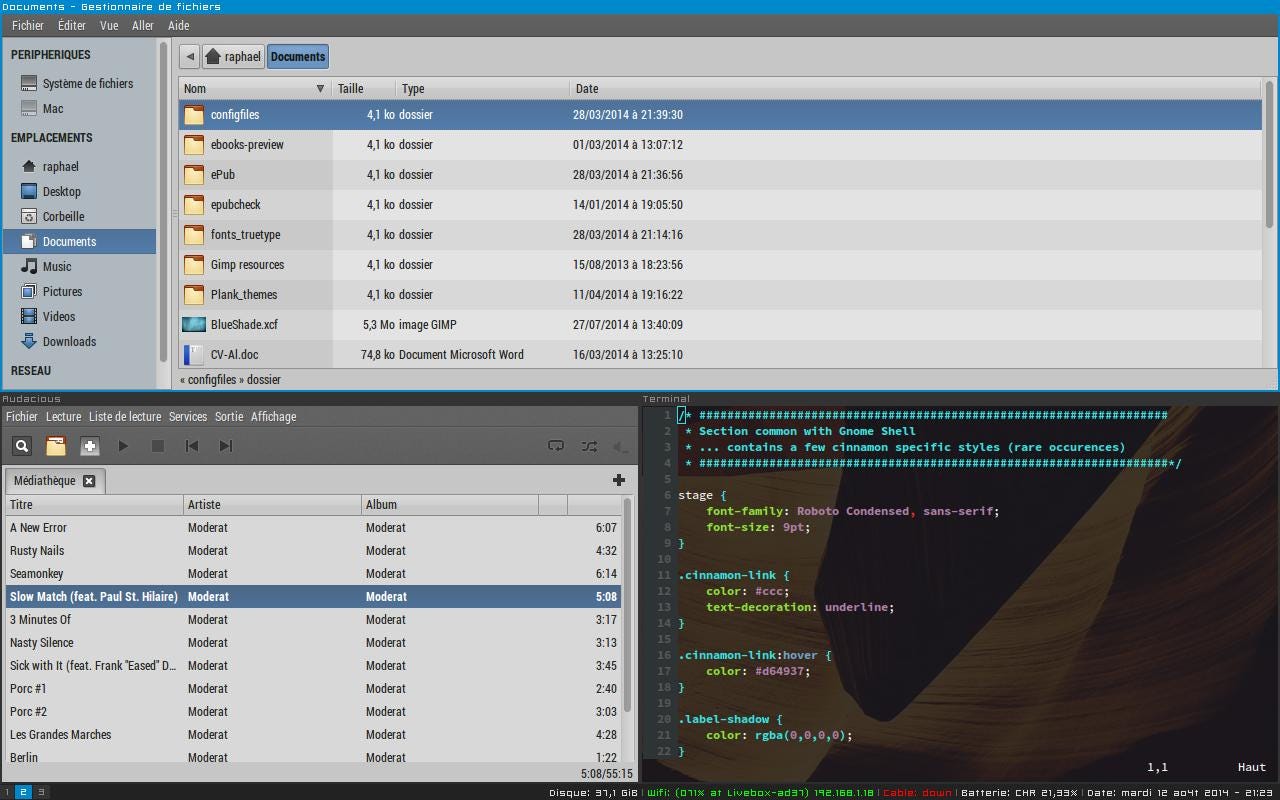Skip to next track in Audacious
This screenshot has width=1280, height=800.
(226, 446)
